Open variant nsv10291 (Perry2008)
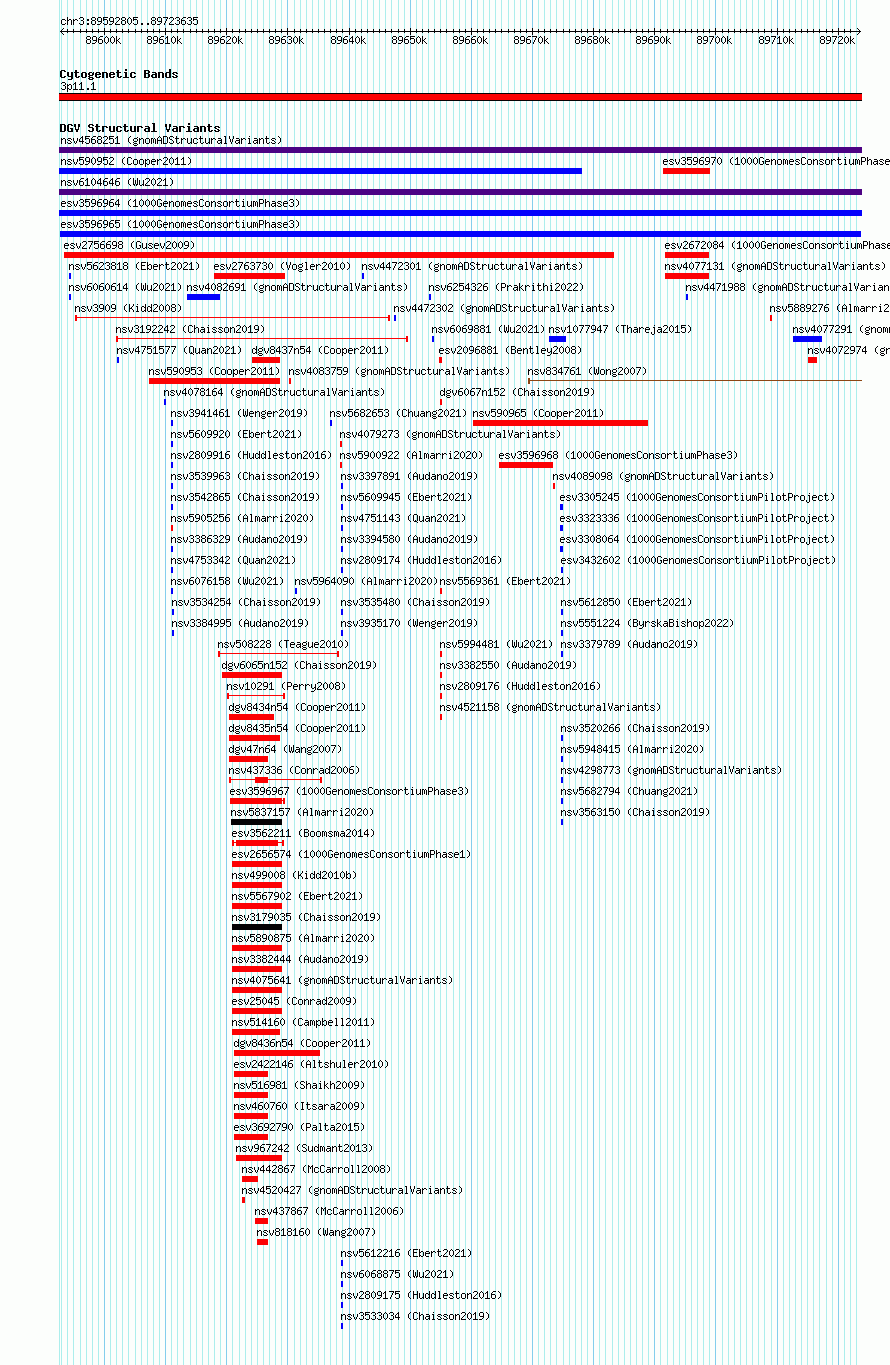 tap(286, 686)
